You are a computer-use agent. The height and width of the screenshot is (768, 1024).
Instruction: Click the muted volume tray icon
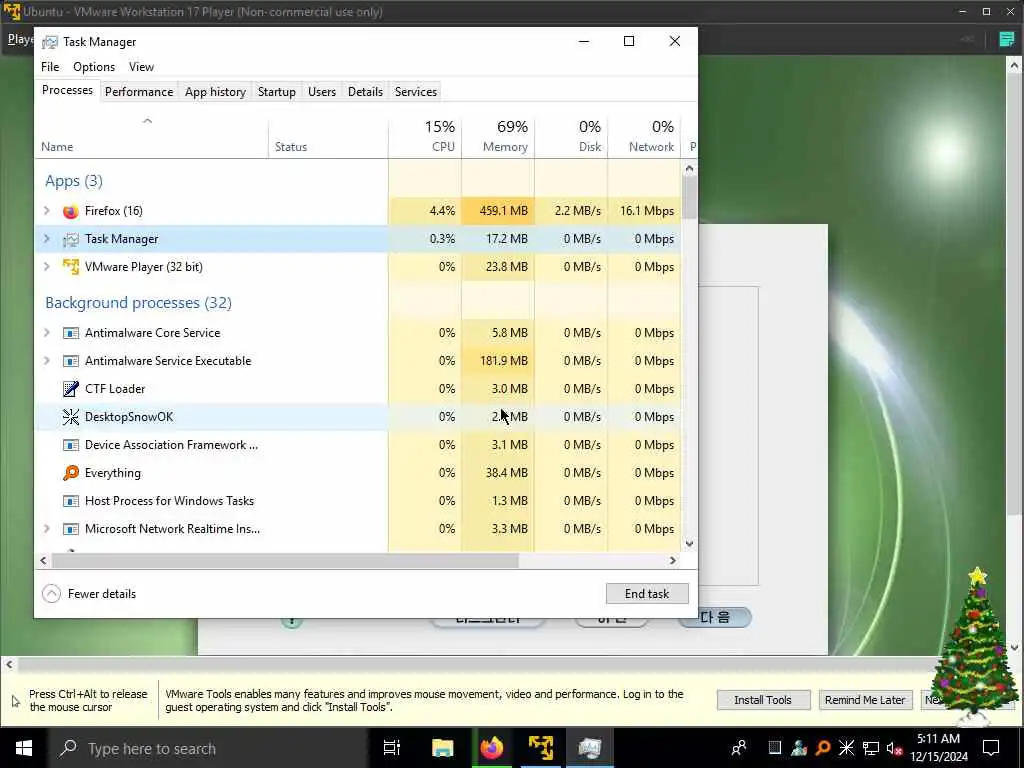pyautogui.click(x=895, y=749)
